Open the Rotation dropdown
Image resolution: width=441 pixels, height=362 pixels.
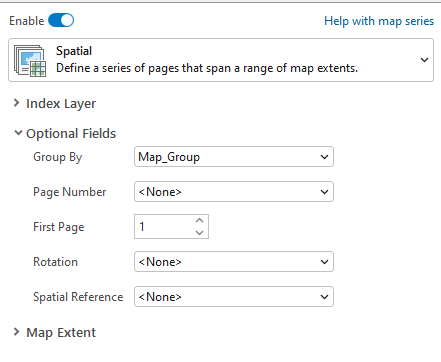[234, 262]
